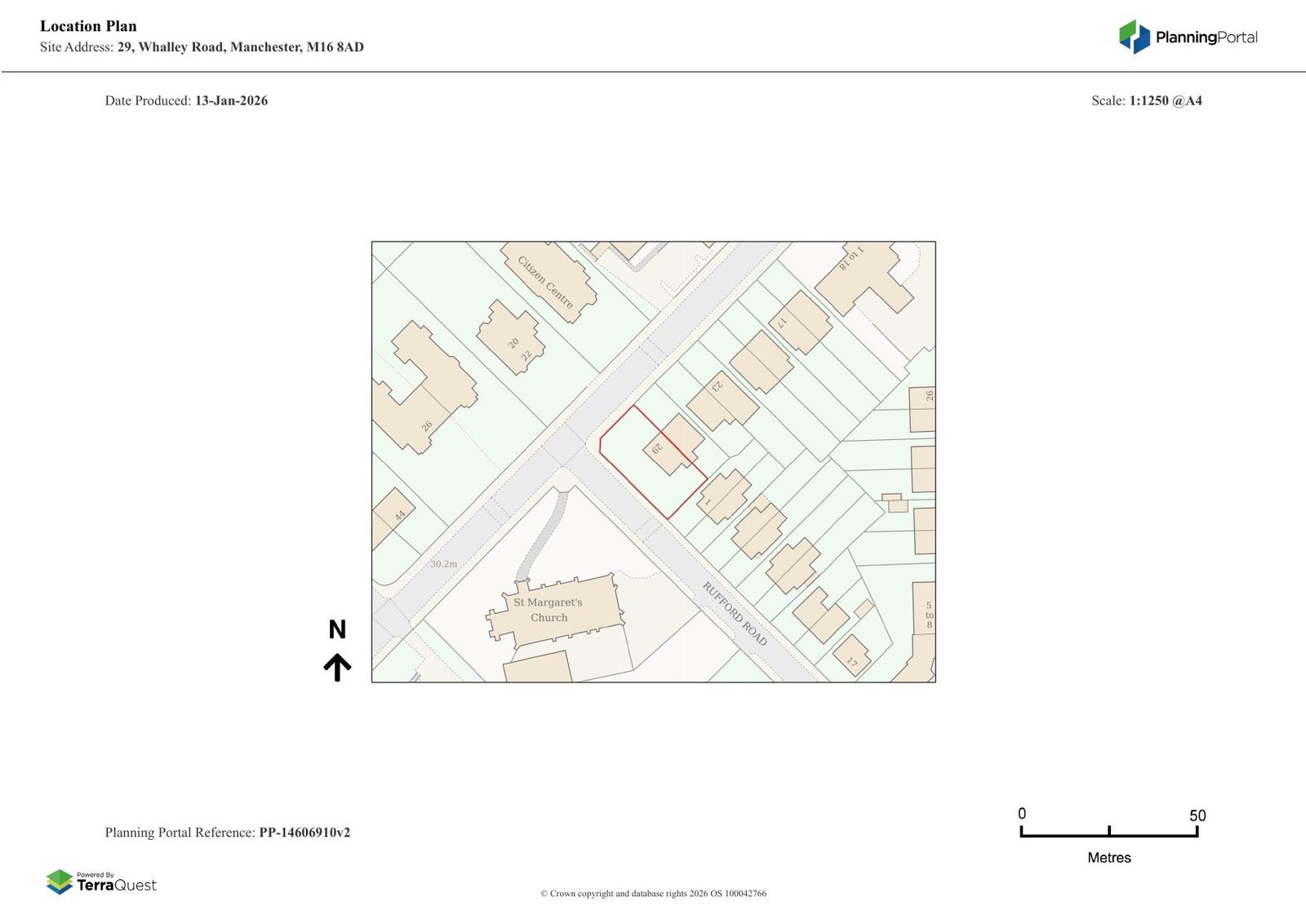Click the building labelled 20 and 22

[x=512, y=337]
